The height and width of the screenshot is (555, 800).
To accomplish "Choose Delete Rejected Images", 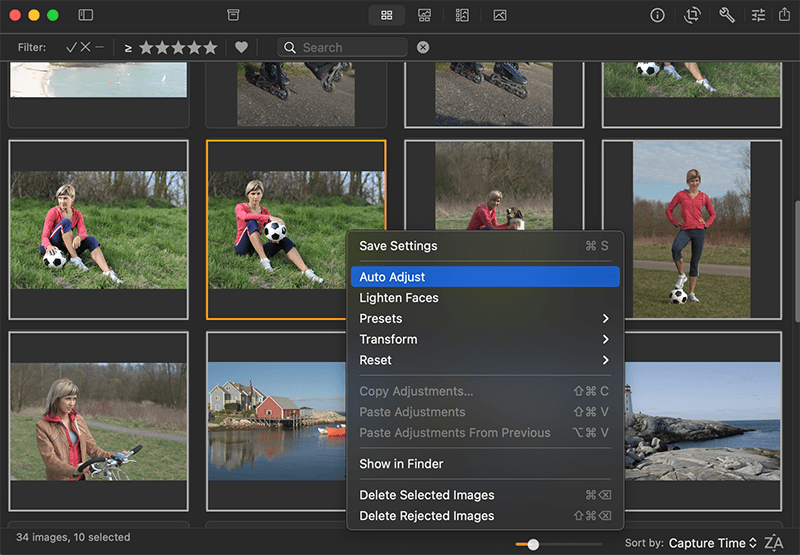I will pos(485,516).
